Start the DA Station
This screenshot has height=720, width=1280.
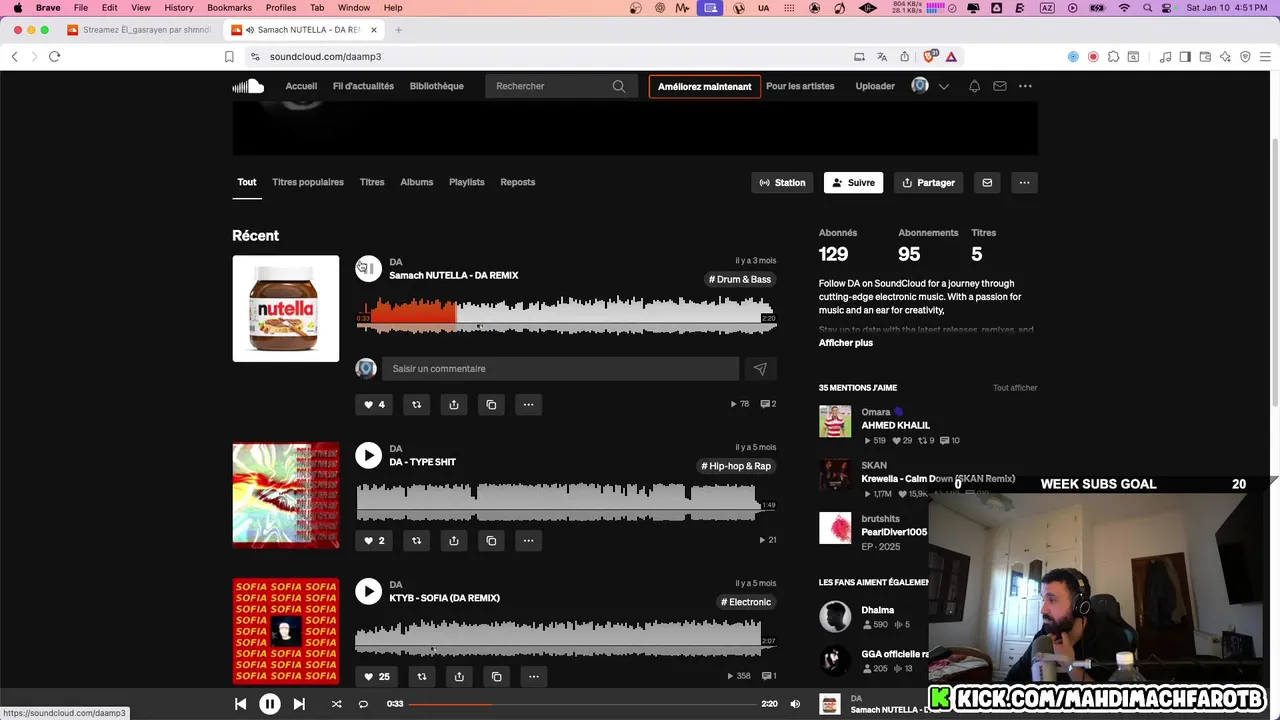click(782, 182)
